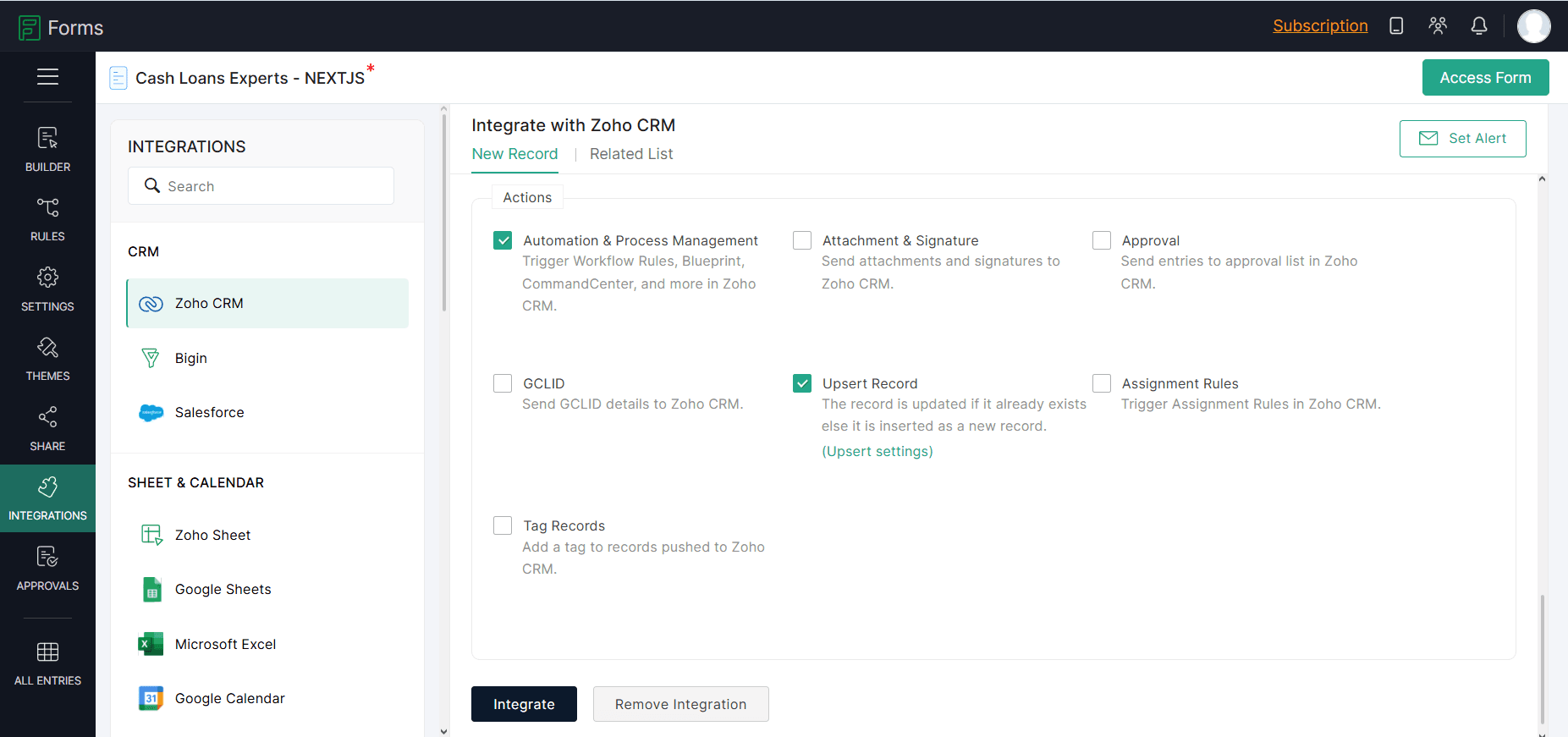Open Google Sheets integration
The height and width of the screenshot is (737, 1568).
click(267, 589)
